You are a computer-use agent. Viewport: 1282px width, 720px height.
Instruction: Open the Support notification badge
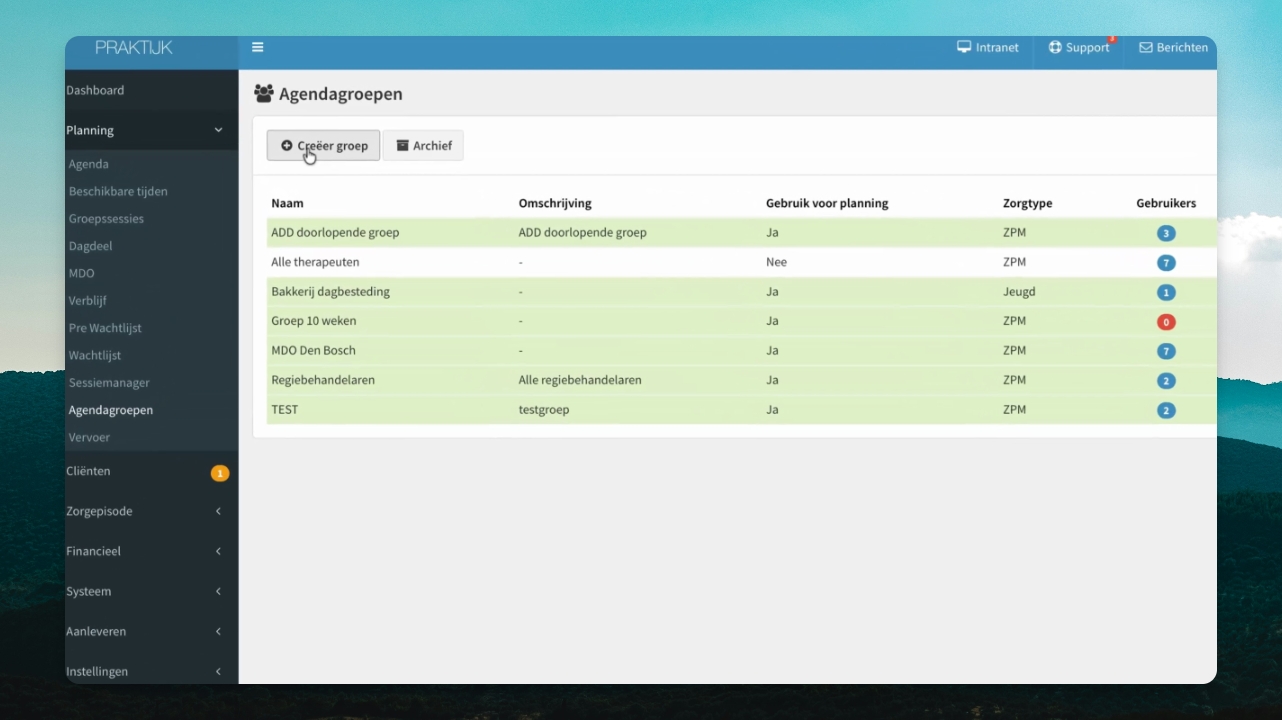point(1112,39)
